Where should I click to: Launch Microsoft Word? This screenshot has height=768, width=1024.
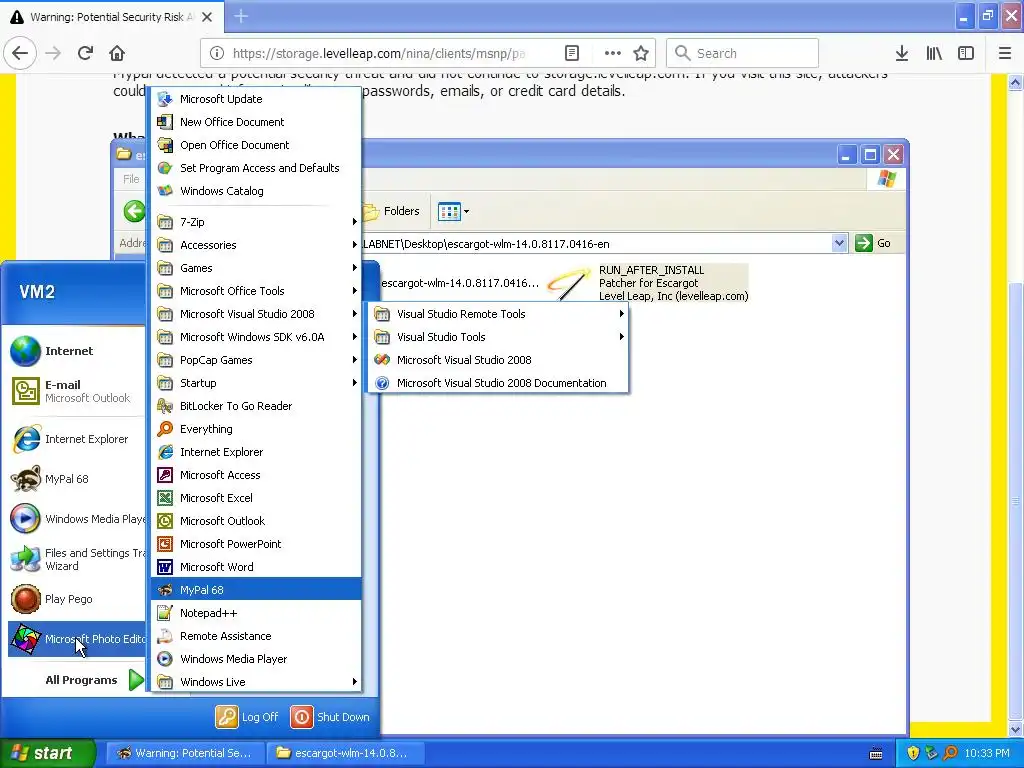tap(255, 567)
